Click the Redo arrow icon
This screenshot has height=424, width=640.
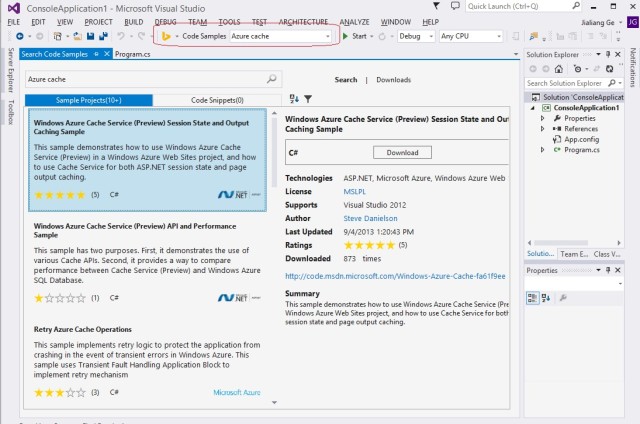click(x=141, y=36)
